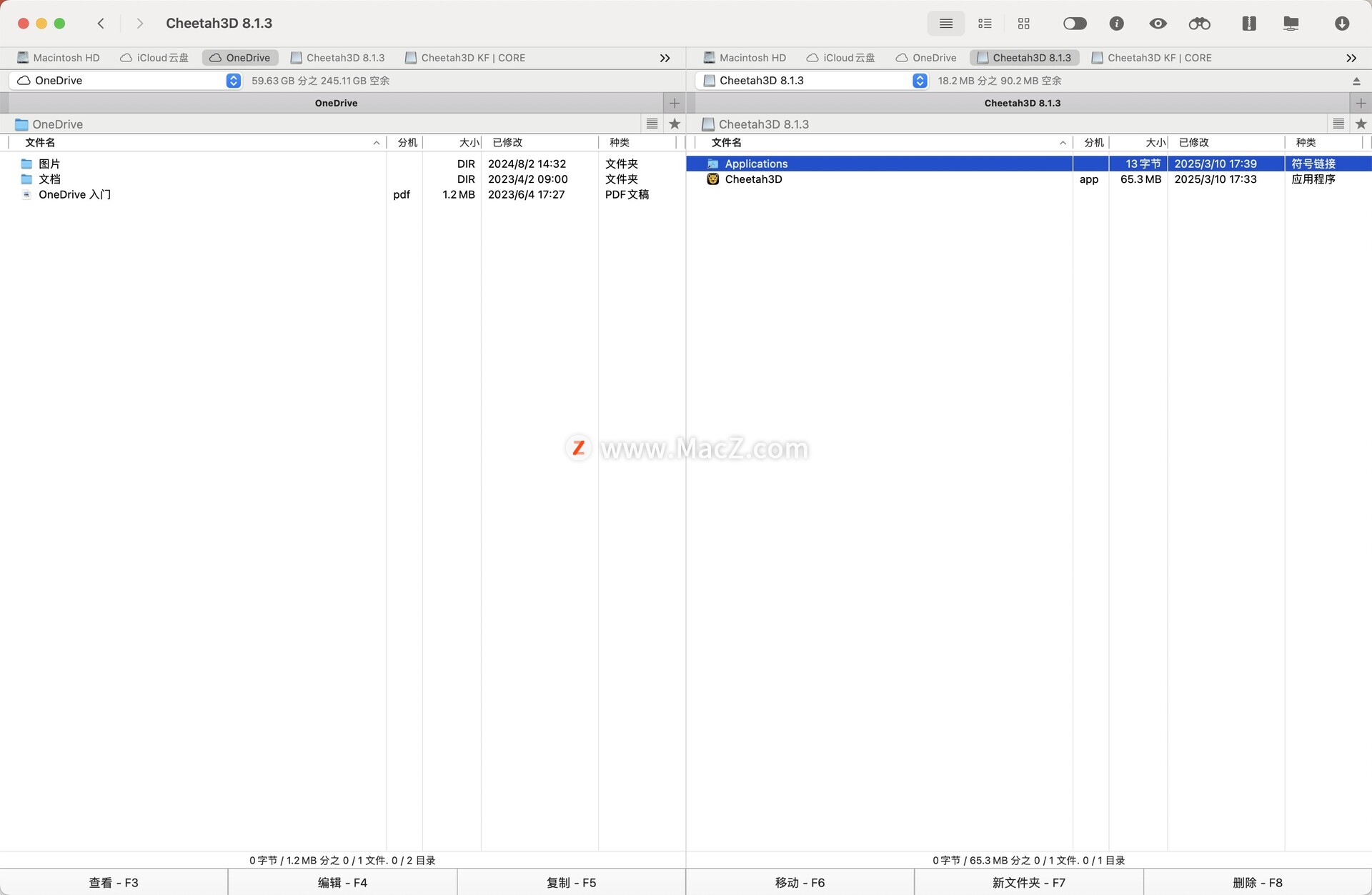Sort left panel by 已修改 column
1372x895 pixels.
pos(540,143)
